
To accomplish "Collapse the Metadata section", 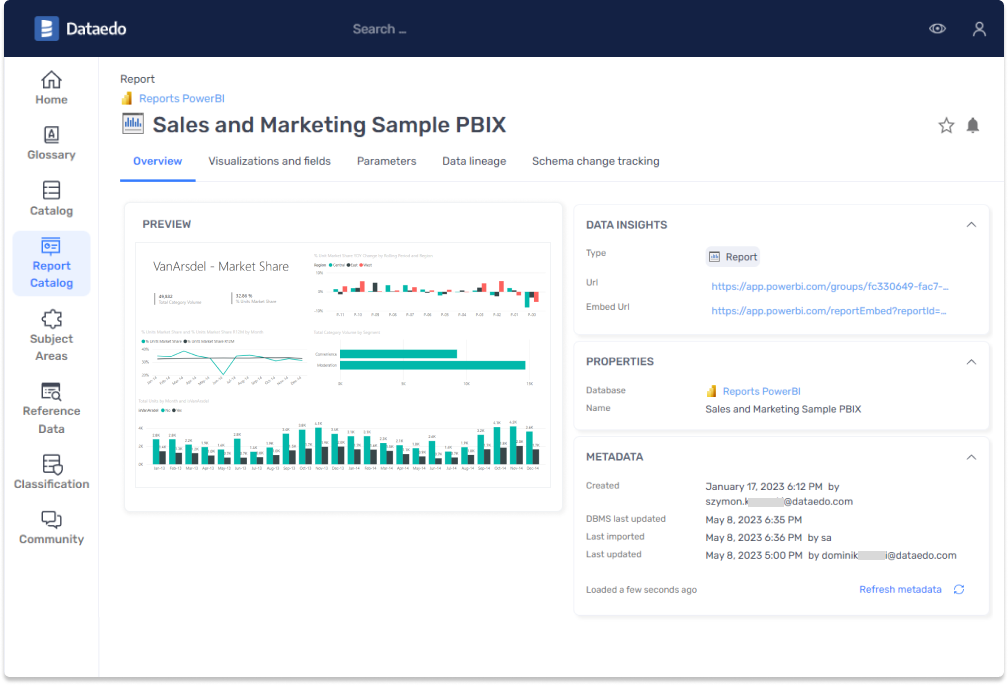I will point(969,456).
